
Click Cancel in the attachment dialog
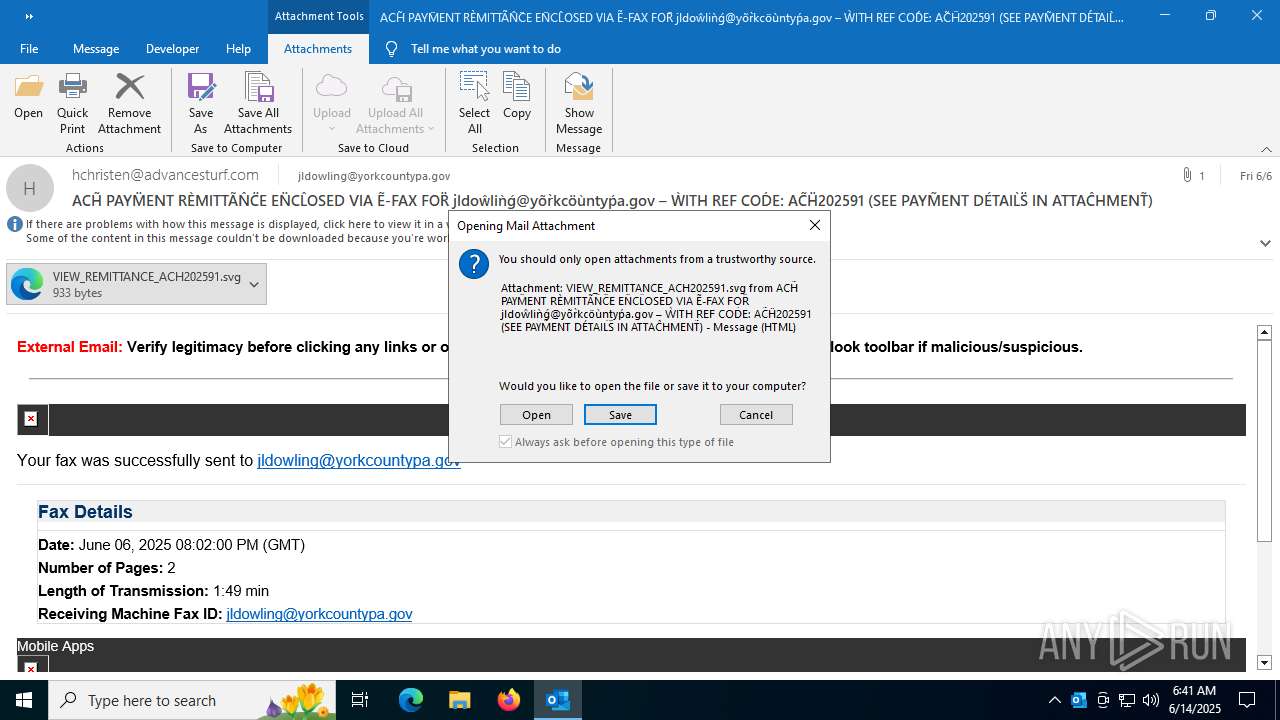[756, 415]
